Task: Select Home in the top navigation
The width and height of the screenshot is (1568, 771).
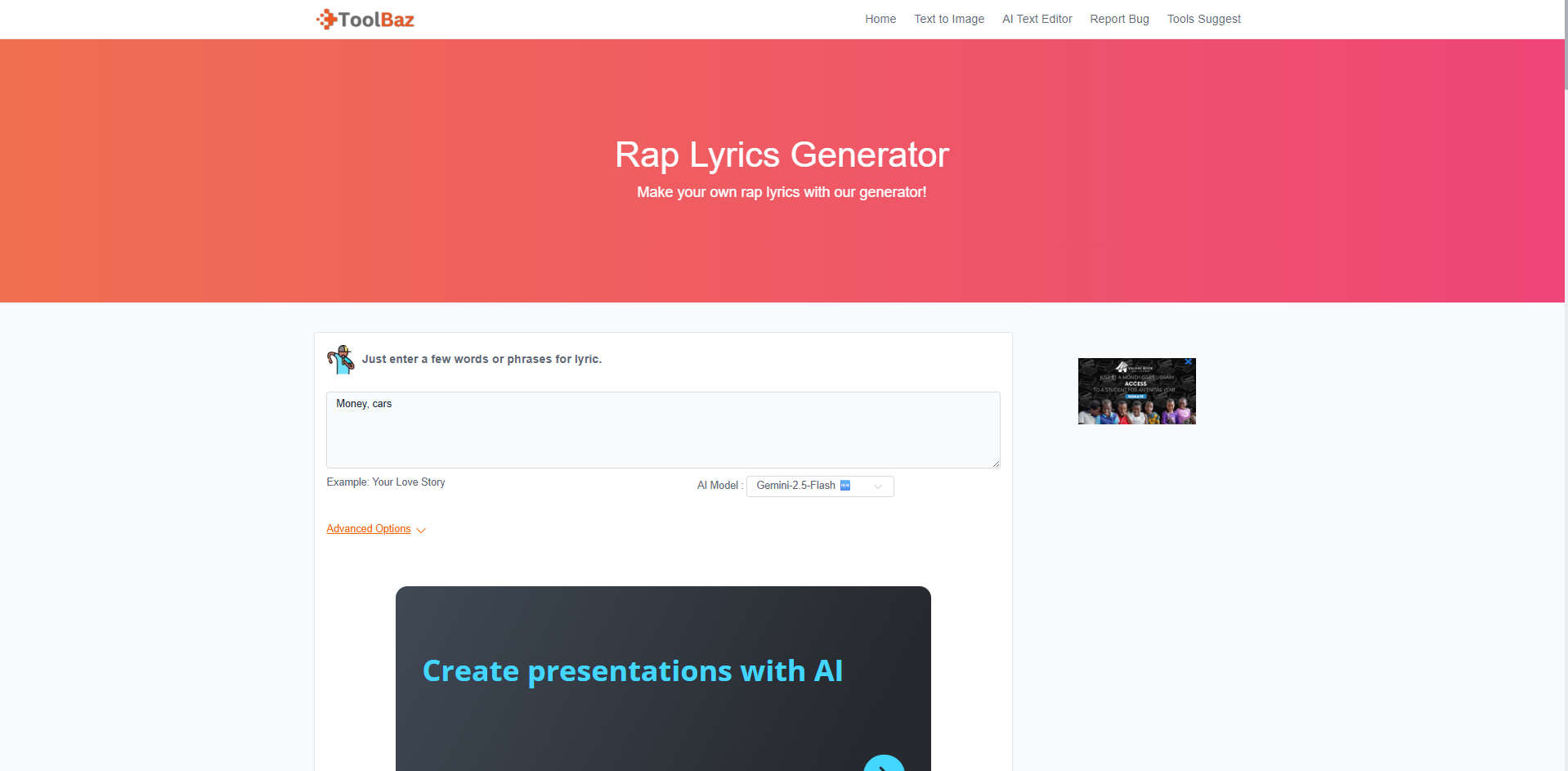Action: [x=880, y=19]
